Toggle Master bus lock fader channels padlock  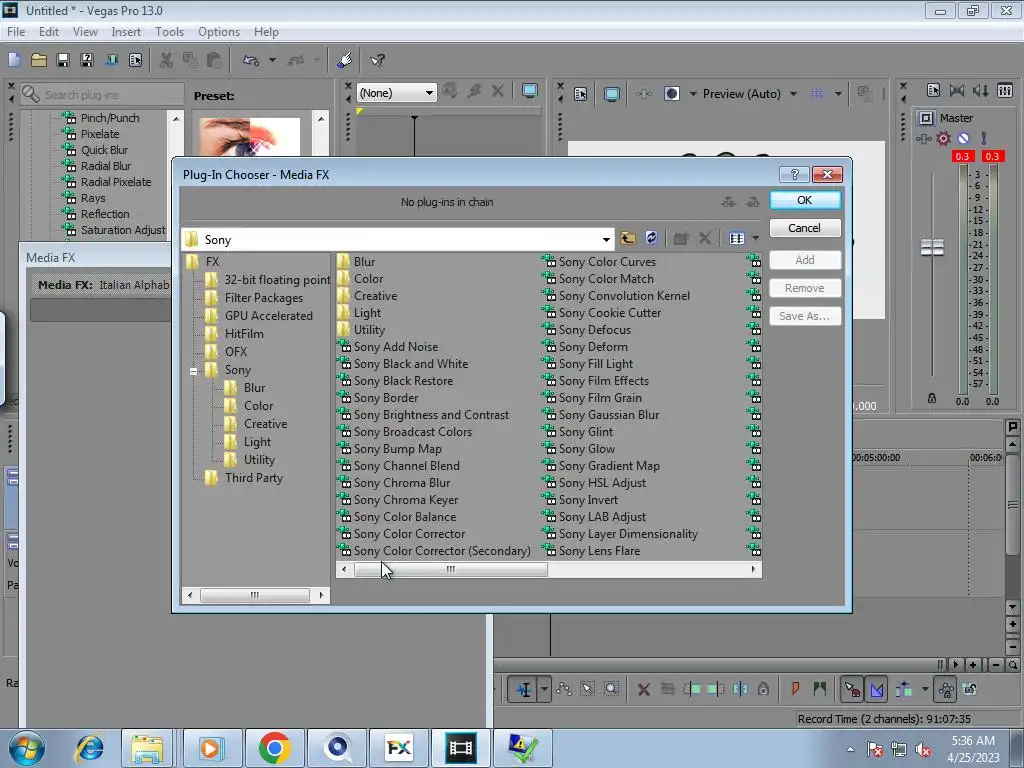click(x=932, y=398)
